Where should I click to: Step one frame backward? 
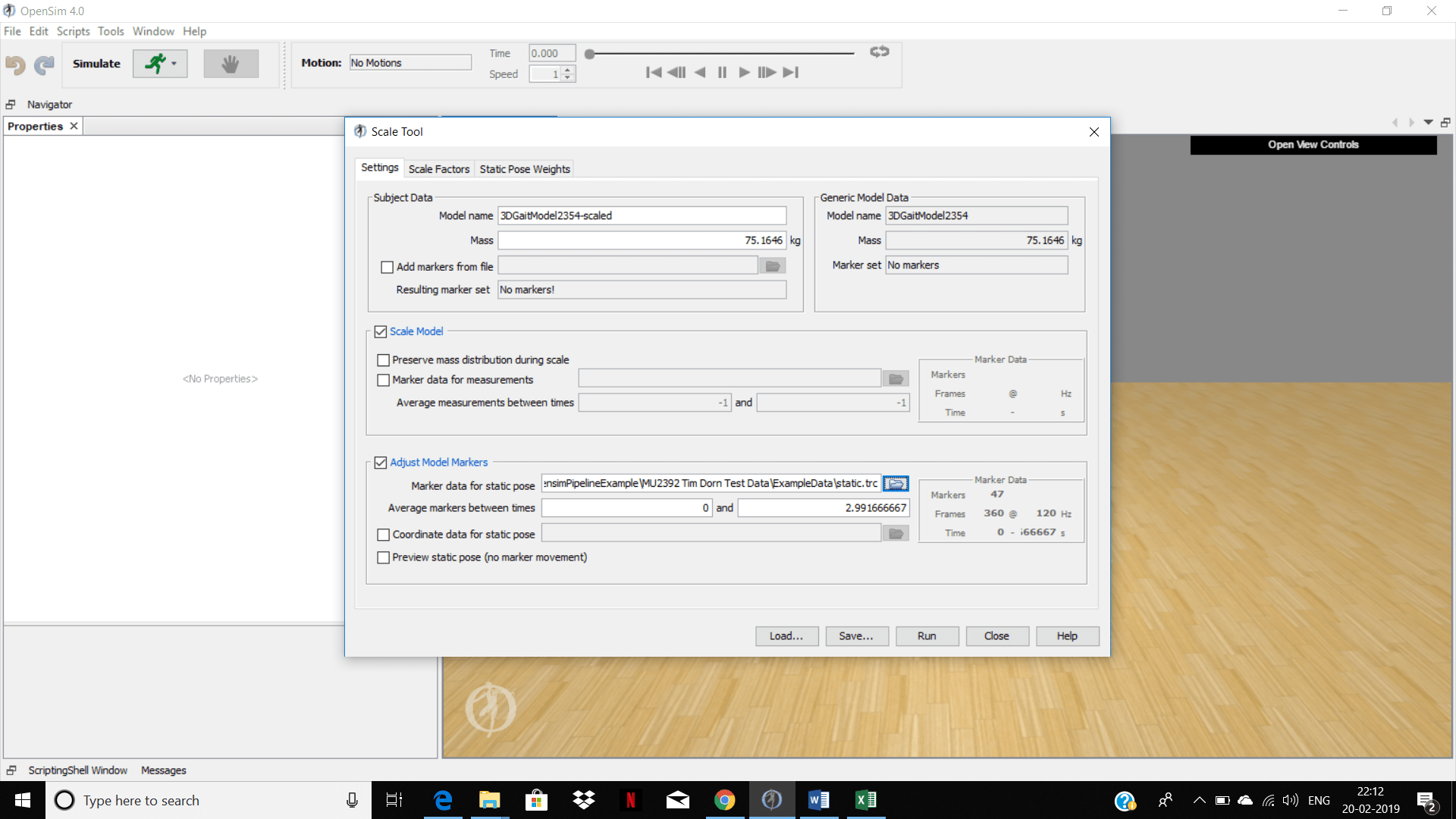click(x=676, y=72)
